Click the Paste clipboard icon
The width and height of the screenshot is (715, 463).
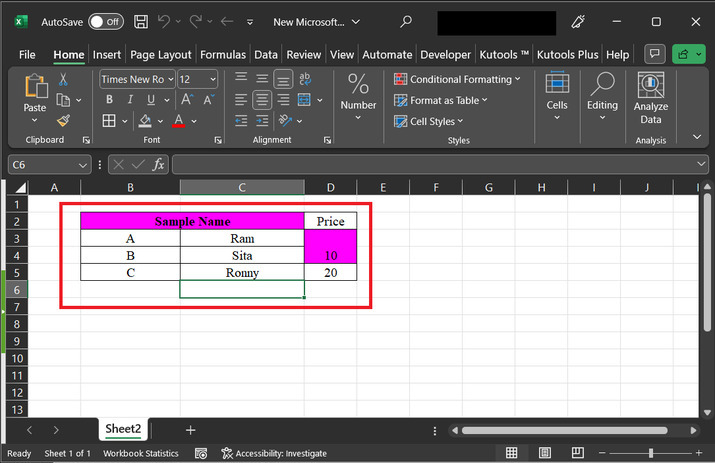click(x=36, y=86)
